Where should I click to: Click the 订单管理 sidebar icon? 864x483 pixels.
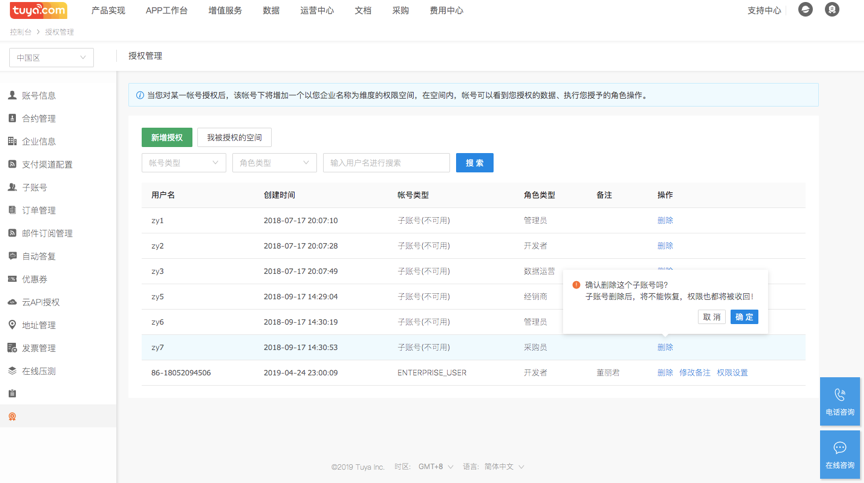pos(12,210)
